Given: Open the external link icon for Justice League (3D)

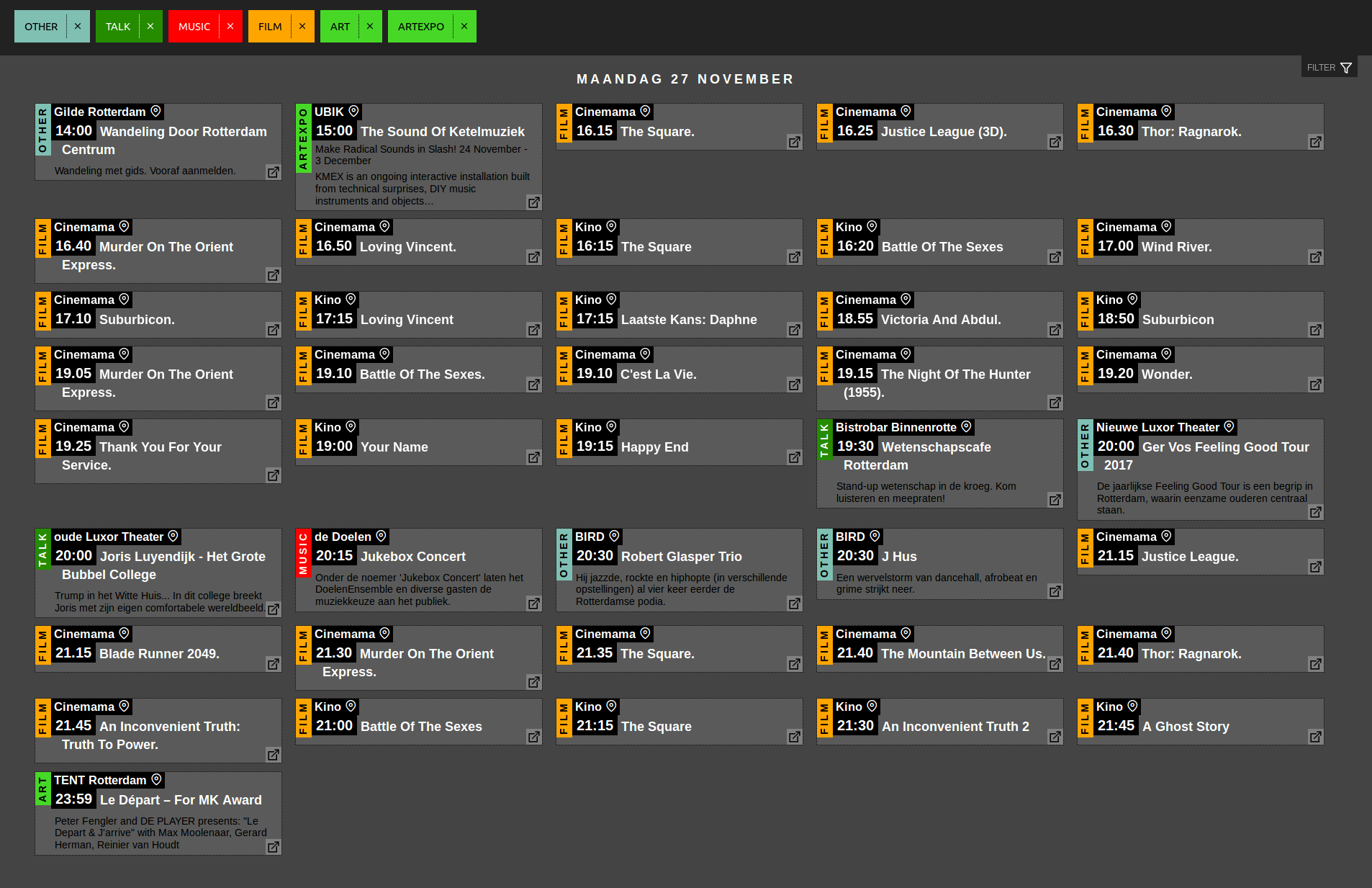Looking at the screenshot, I should (x=1055, y=142).
